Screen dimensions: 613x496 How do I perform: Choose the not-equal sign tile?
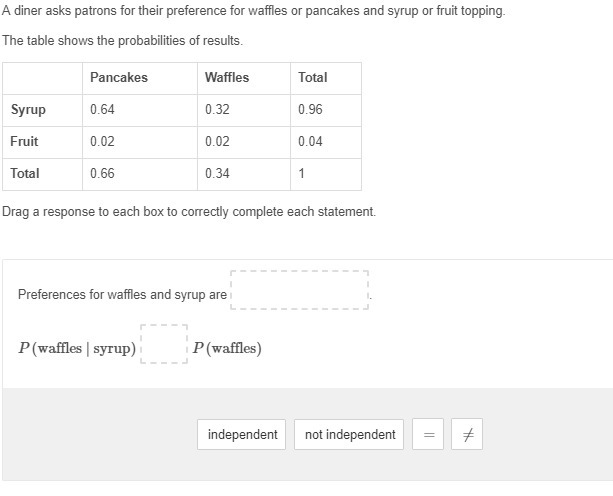click(x=467, y=435)
